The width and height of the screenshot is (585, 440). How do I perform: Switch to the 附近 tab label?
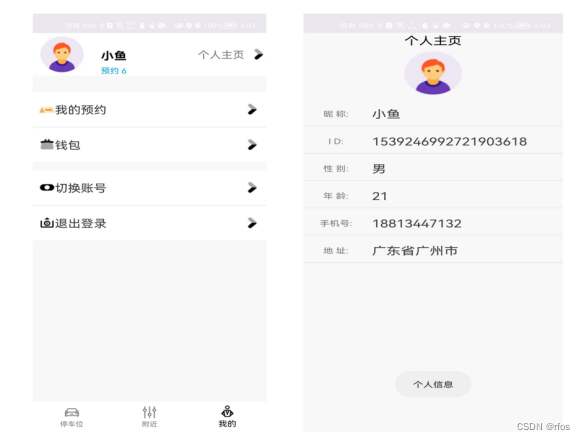coord(150,424)
